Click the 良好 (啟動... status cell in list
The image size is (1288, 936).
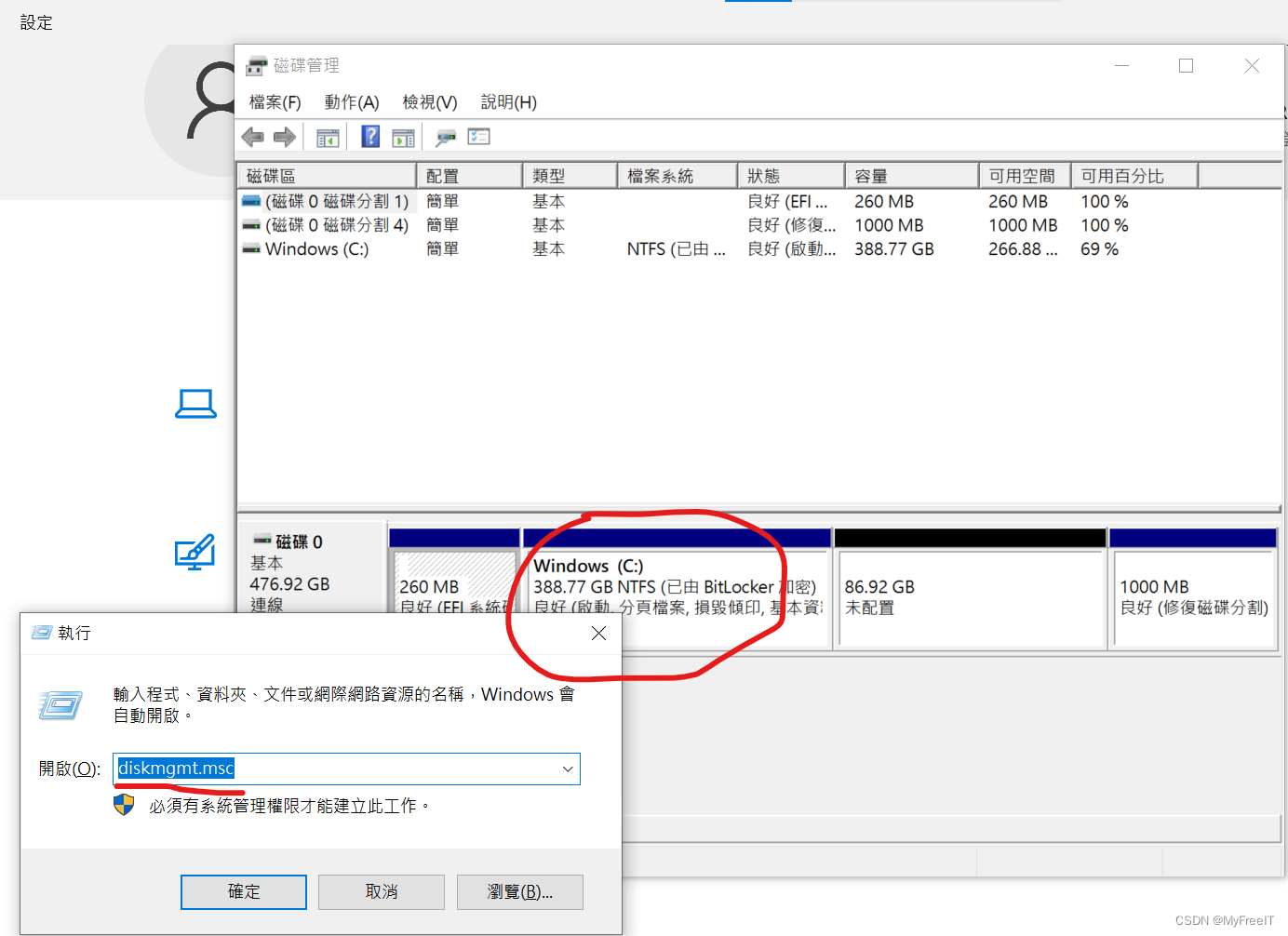(x=792, y=249)
